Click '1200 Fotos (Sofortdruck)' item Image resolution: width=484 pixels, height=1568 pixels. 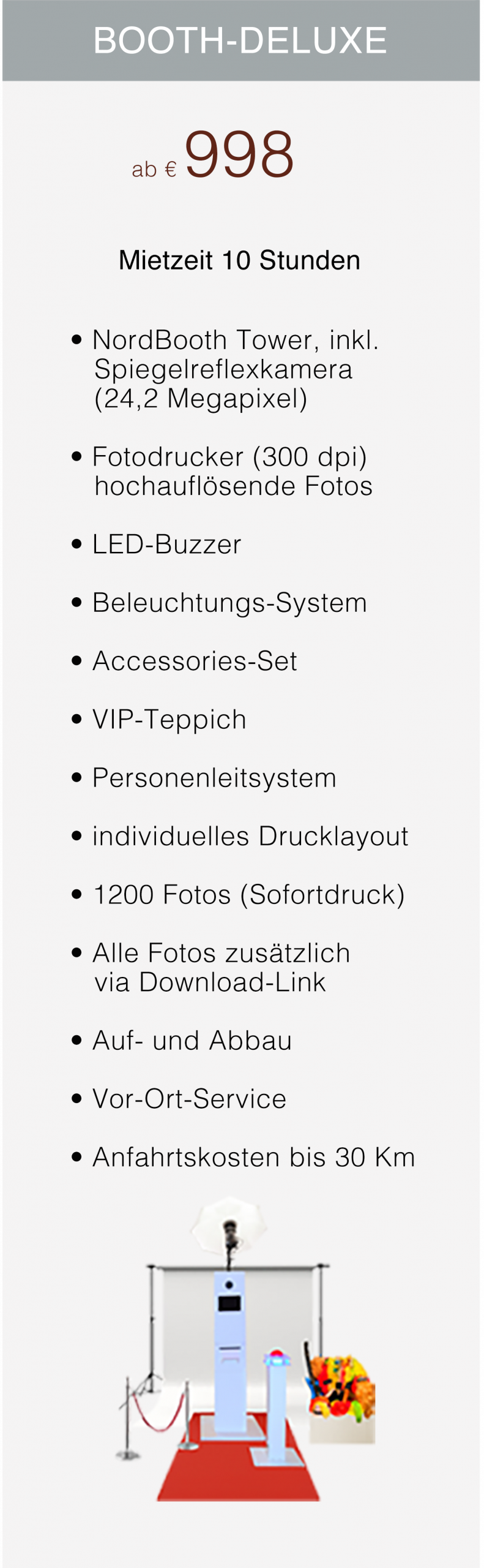tap(248, 895)
